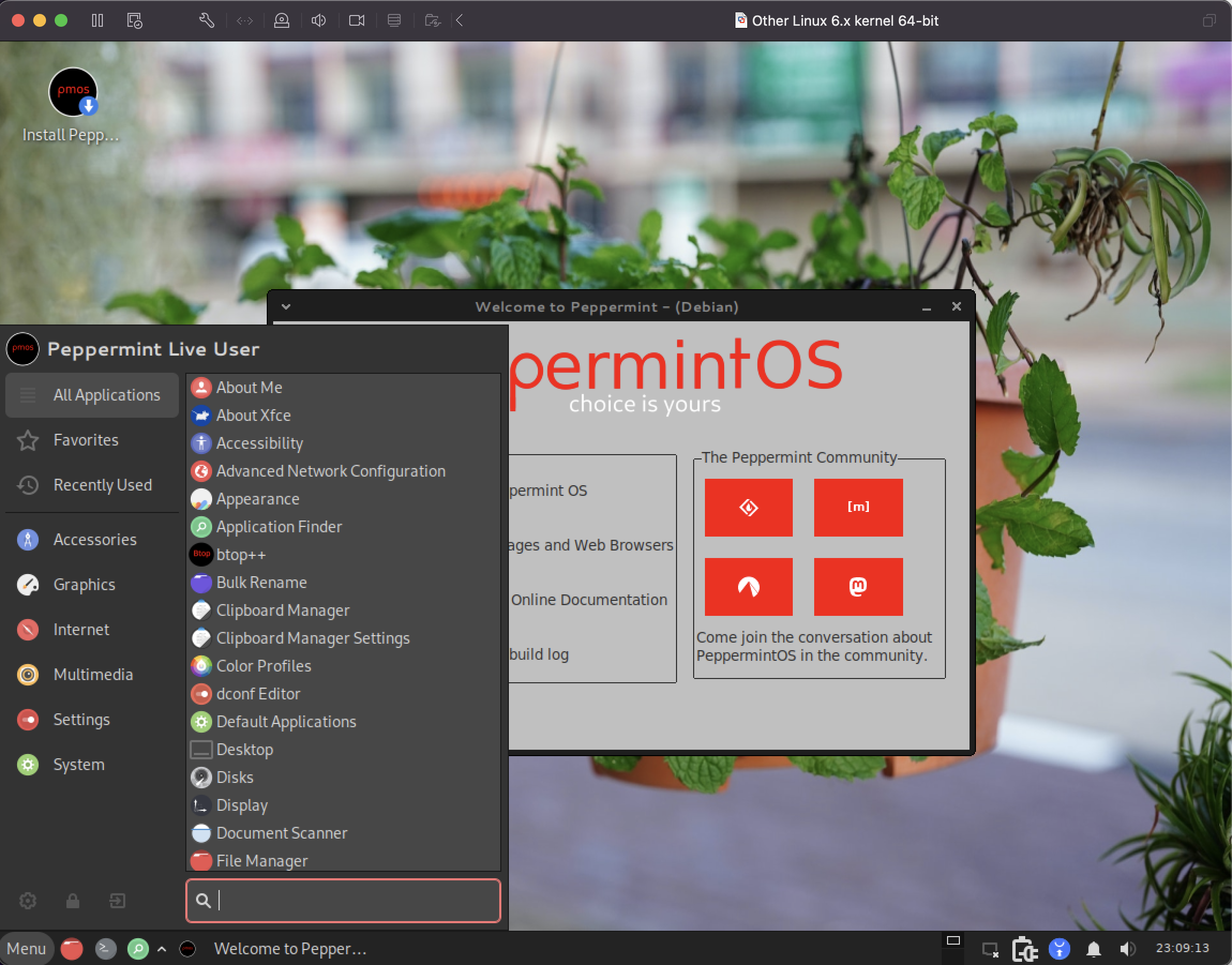The image size is (1232, 965).
Task: Open the Welcome to Pepper… taskbar window button
Action: [x=289, y=948]
